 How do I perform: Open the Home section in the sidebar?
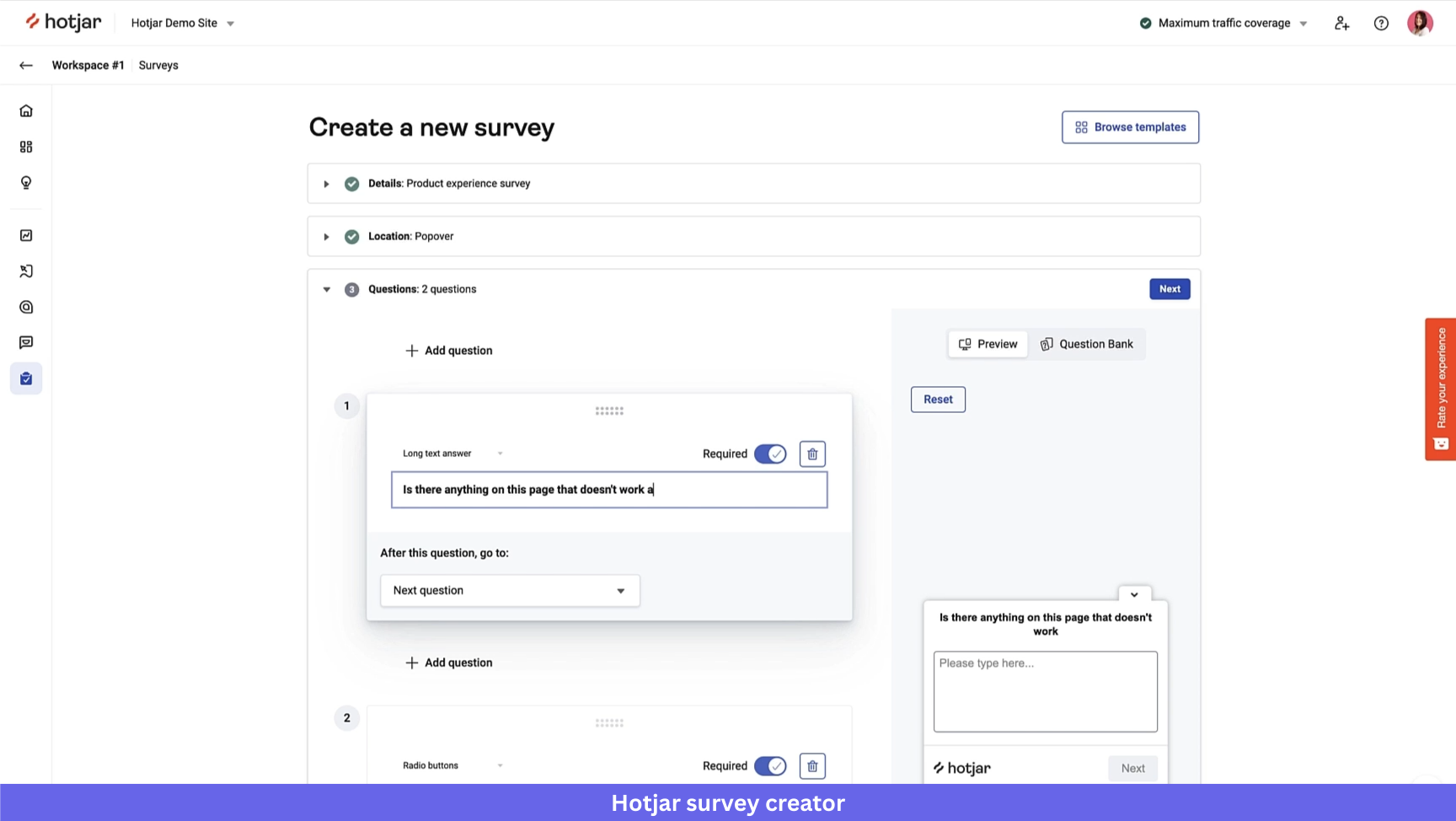tap(25, 110)
